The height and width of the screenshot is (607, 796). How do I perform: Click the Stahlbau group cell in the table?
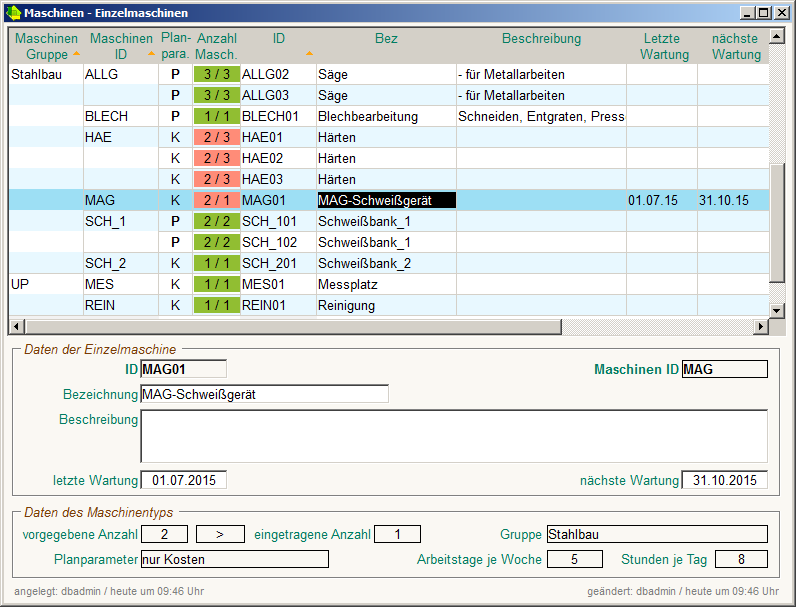46,74
